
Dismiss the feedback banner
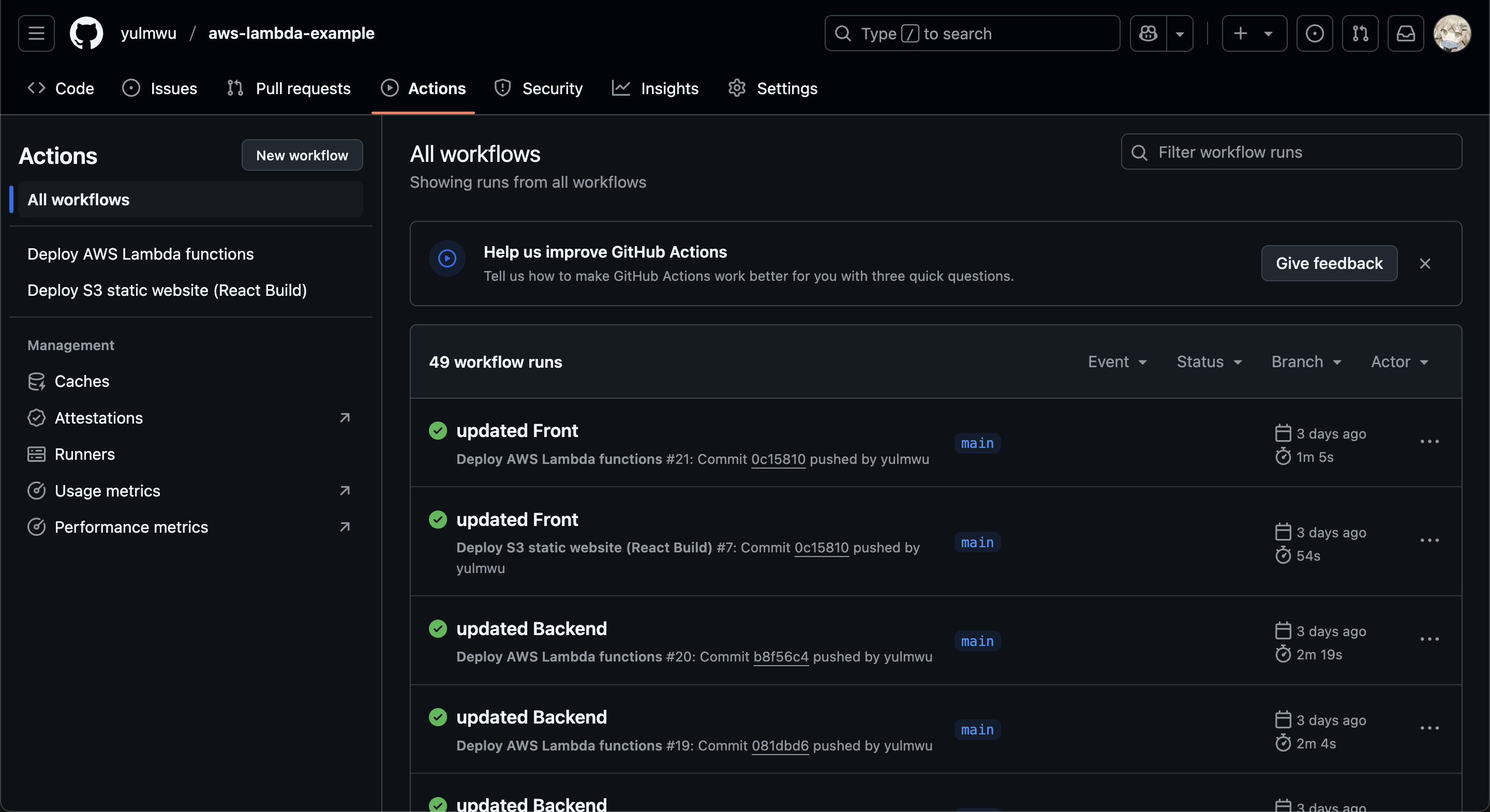(x=1425, y=264)
